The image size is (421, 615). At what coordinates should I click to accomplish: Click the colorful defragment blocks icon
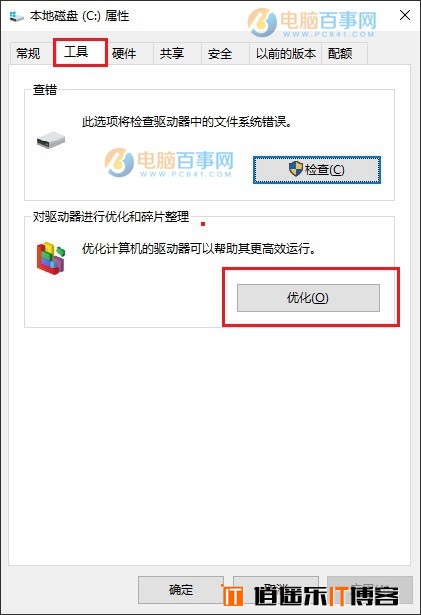tap(51, 258)
